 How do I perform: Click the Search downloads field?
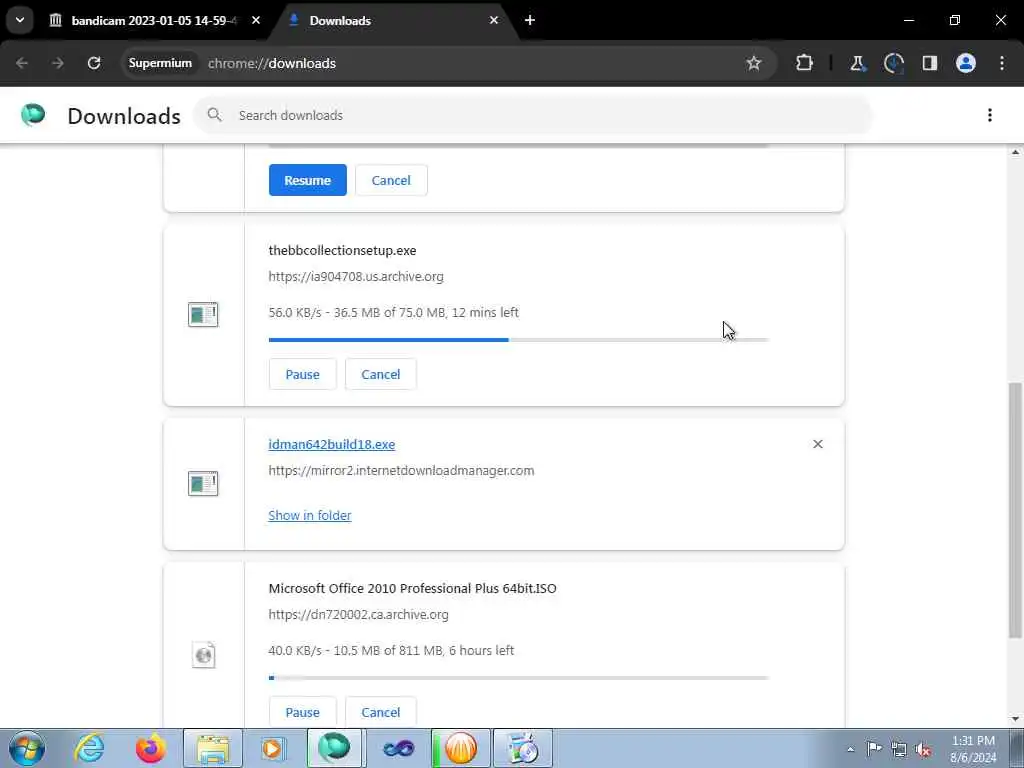tap(533, 116)
